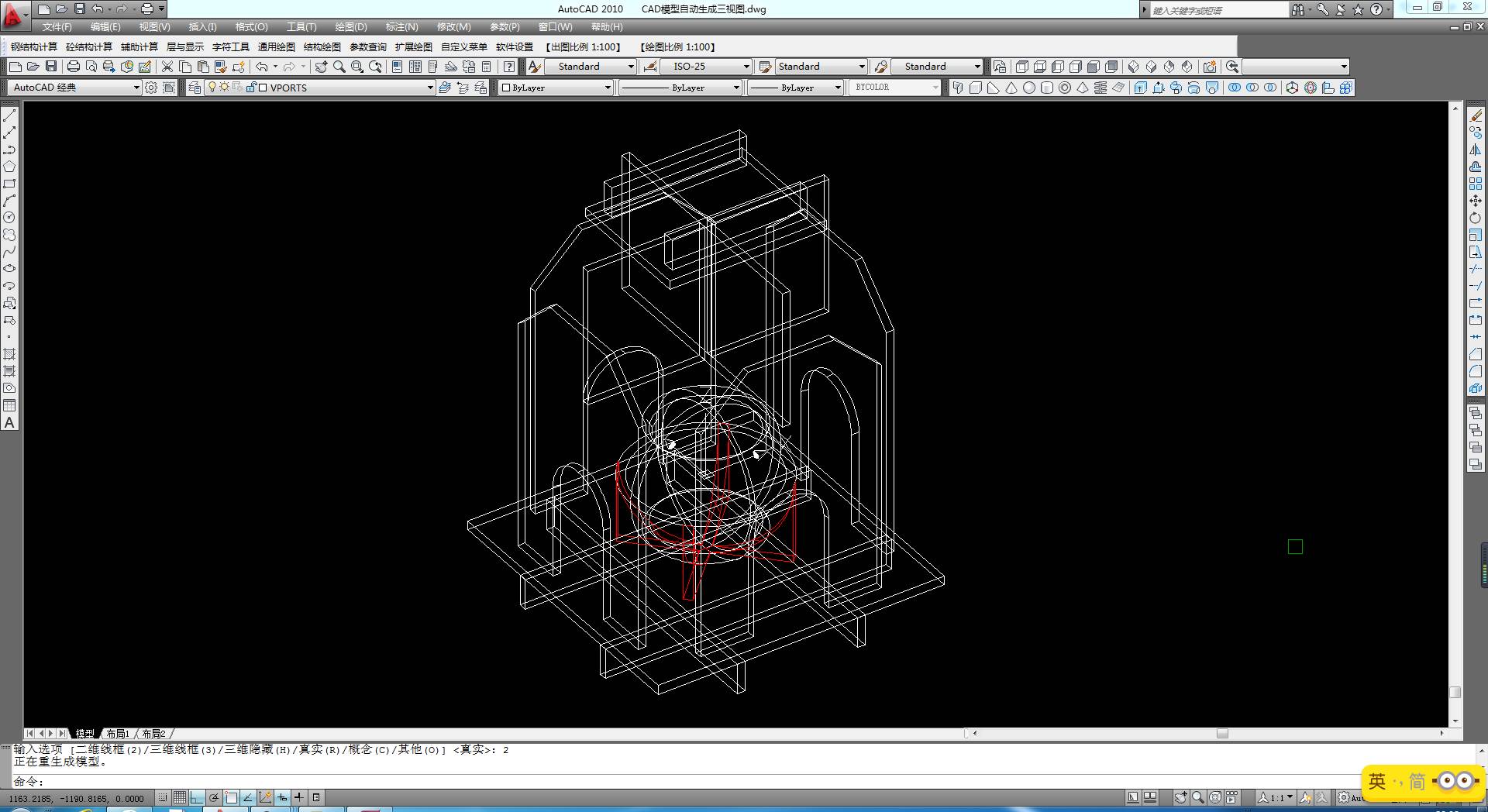Click the horizontal scrollbar thumb
Viewport: 1488px width, 812px height.
click(x=1222, y=734)
